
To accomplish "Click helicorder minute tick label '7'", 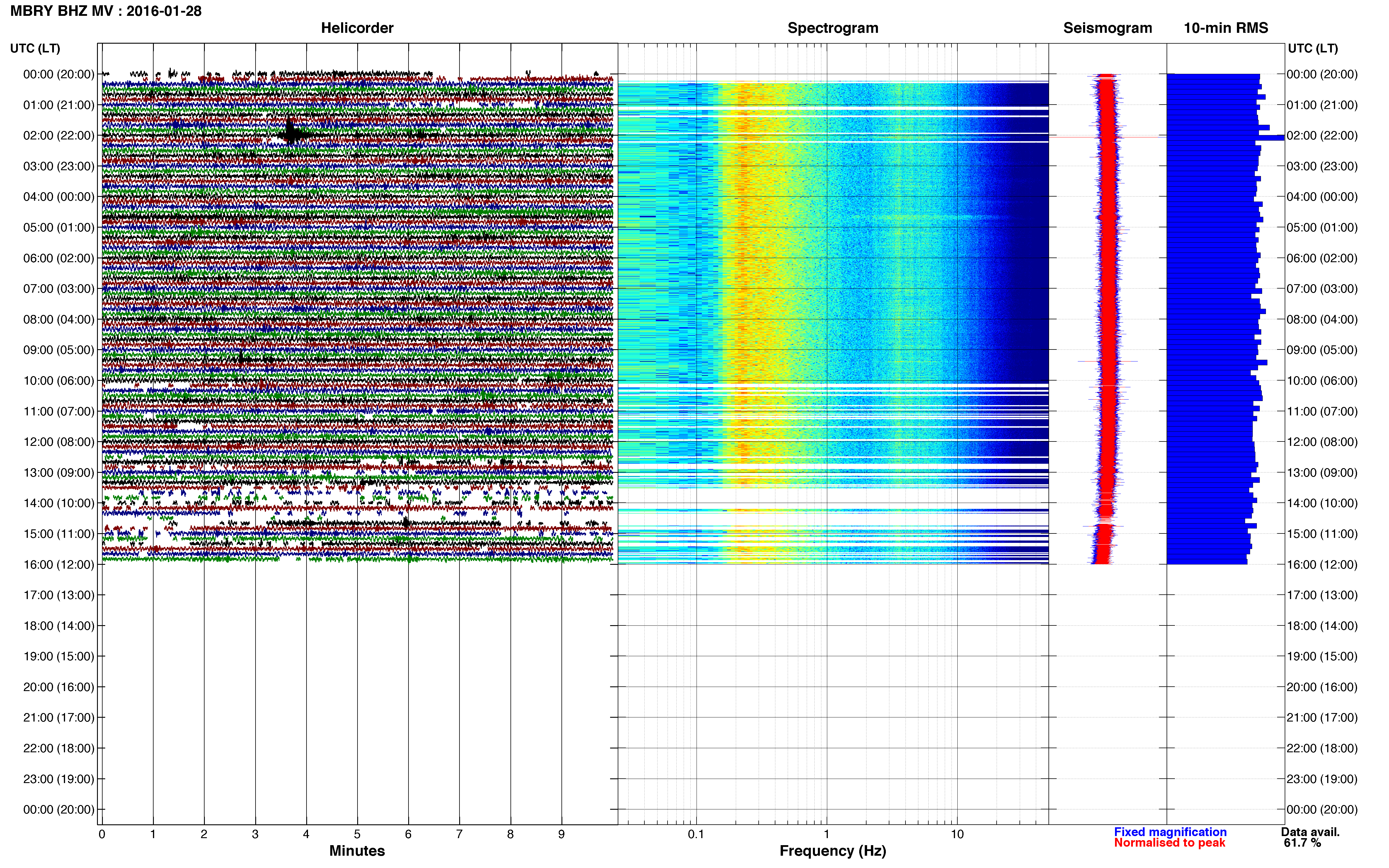I will pos(459,834).
